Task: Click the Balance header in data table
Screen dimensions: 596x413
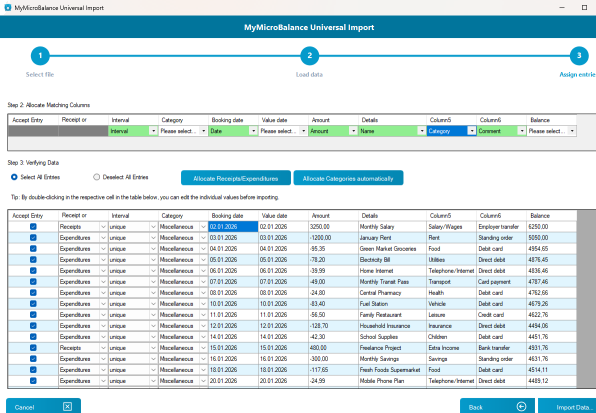Action: pos(552,215)
